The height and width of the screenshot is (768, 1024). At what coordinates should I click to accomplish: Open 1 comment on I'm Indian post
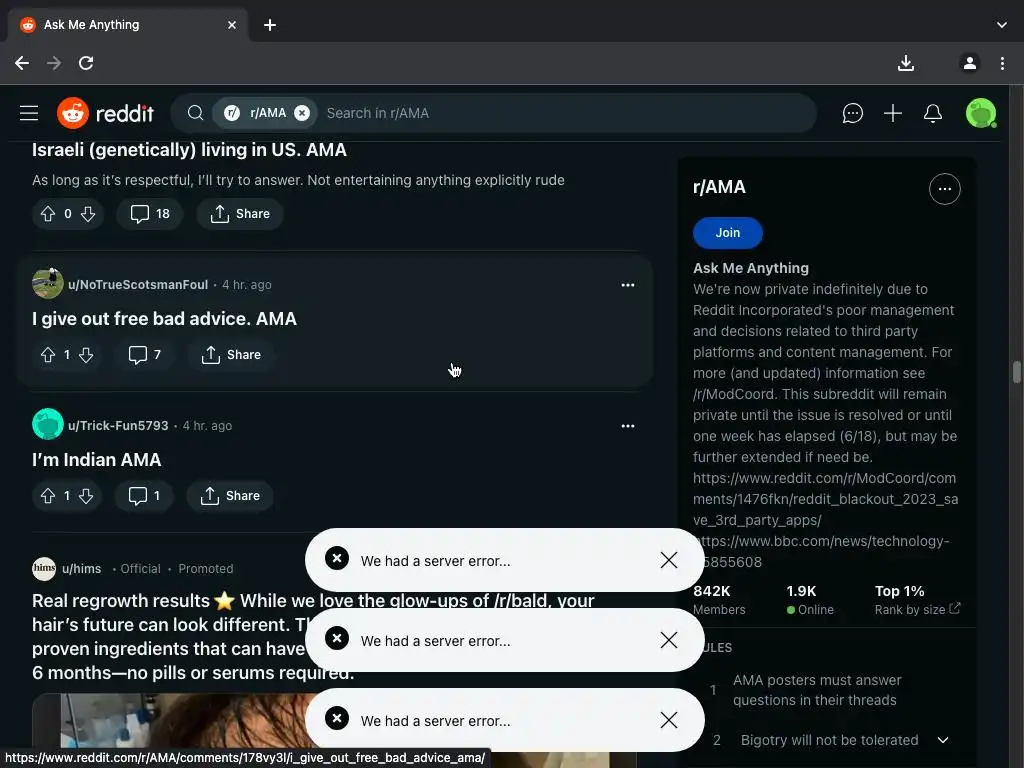click(x=144, y=496)
